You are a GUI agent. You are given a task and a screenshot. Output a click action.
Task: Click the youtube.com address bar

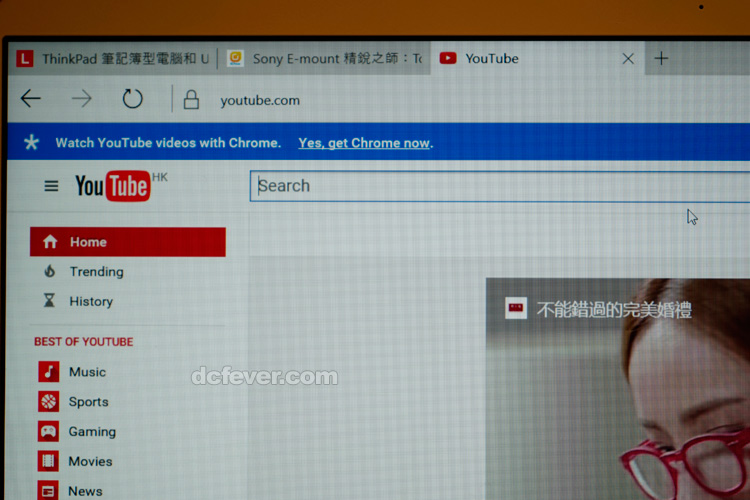pos(260,100)
